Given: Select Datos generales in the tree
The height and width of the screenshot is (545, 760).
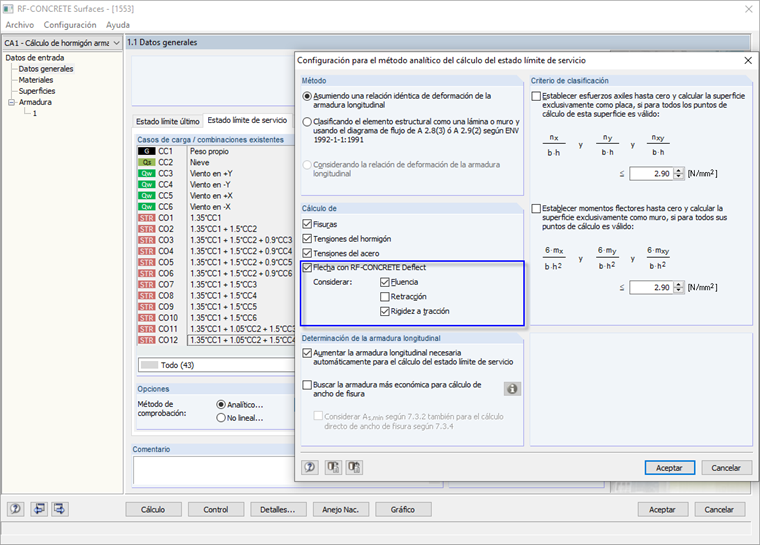Looking at the screenshot, I should pos(46,69).
